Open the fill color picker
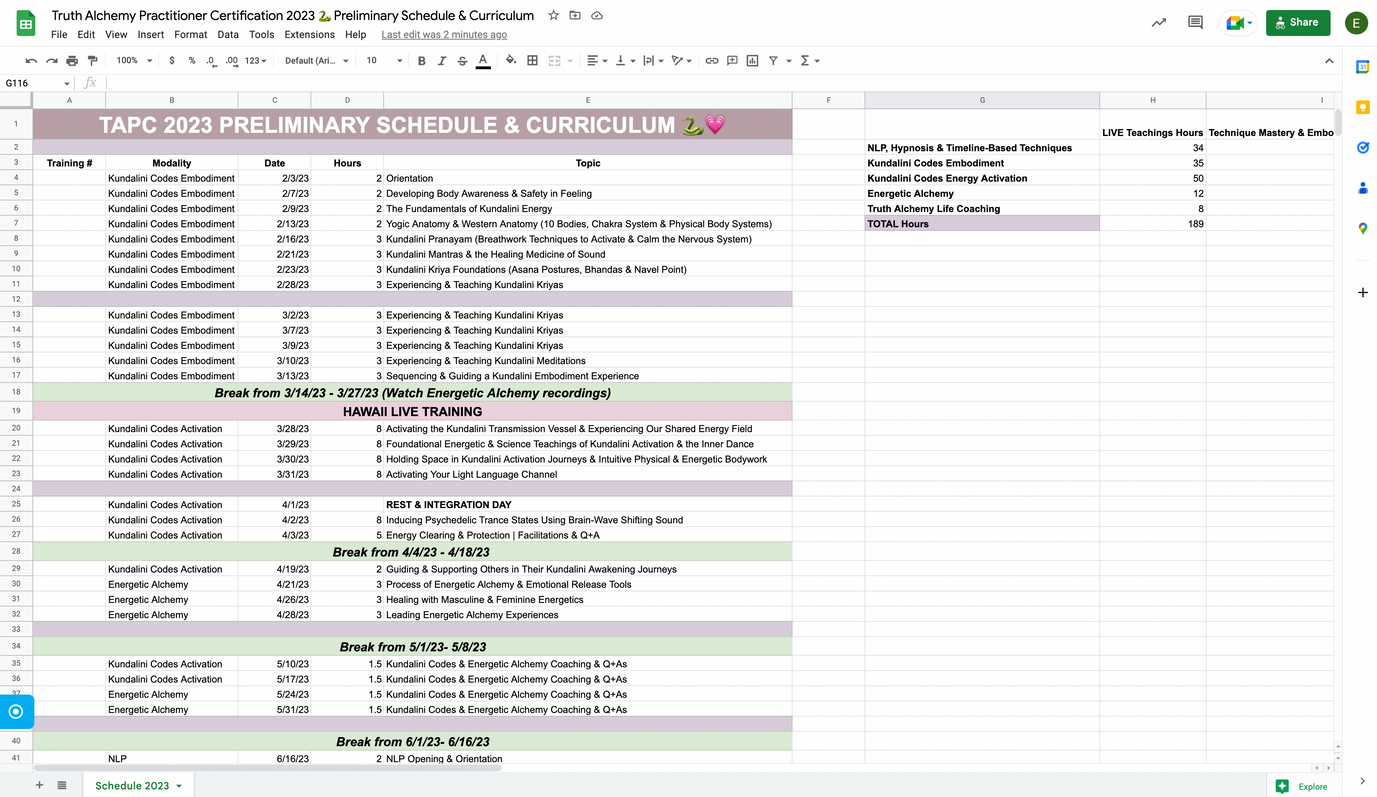 tap(511, 61)
